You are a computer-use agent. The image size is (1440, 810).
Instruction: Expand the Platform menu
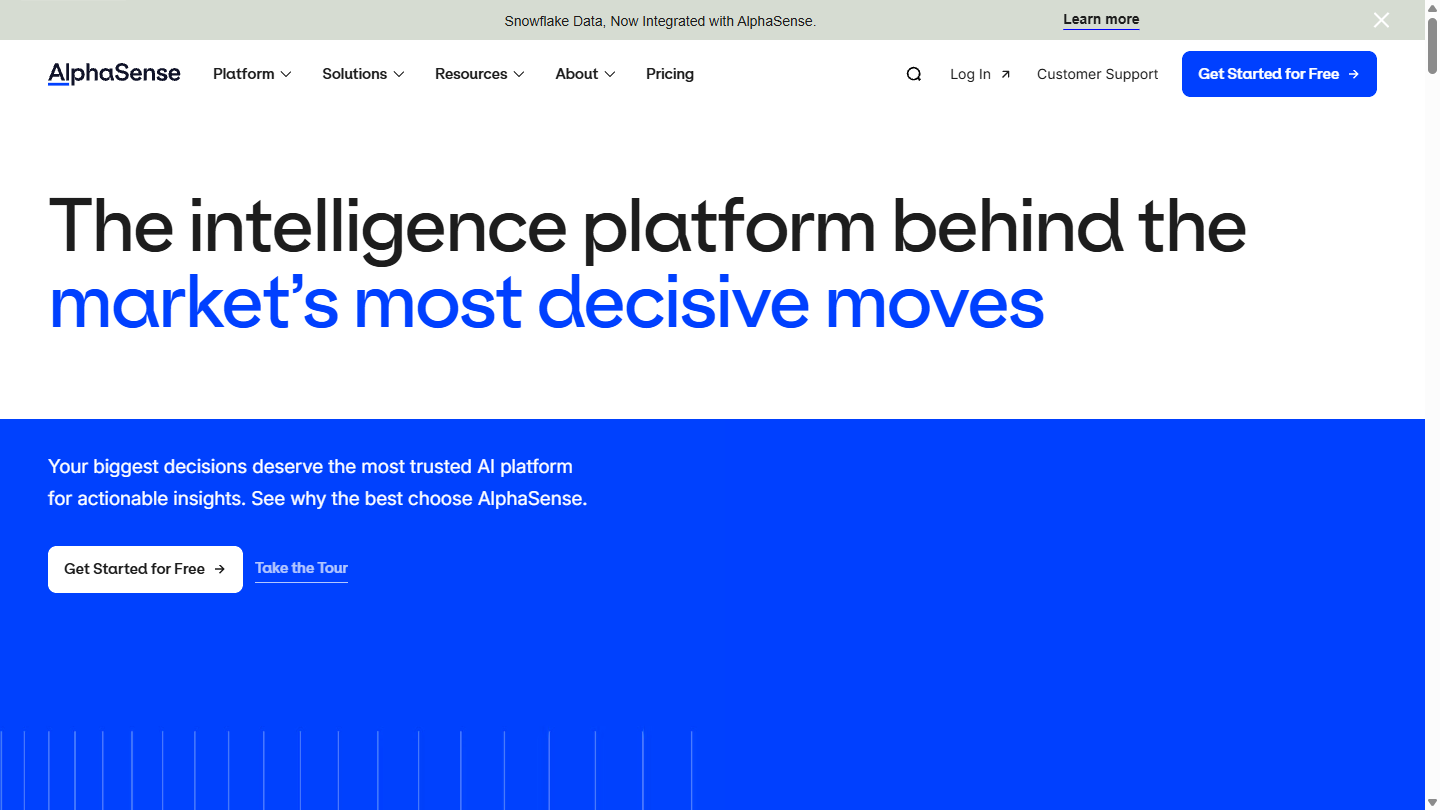pos(252,74)
